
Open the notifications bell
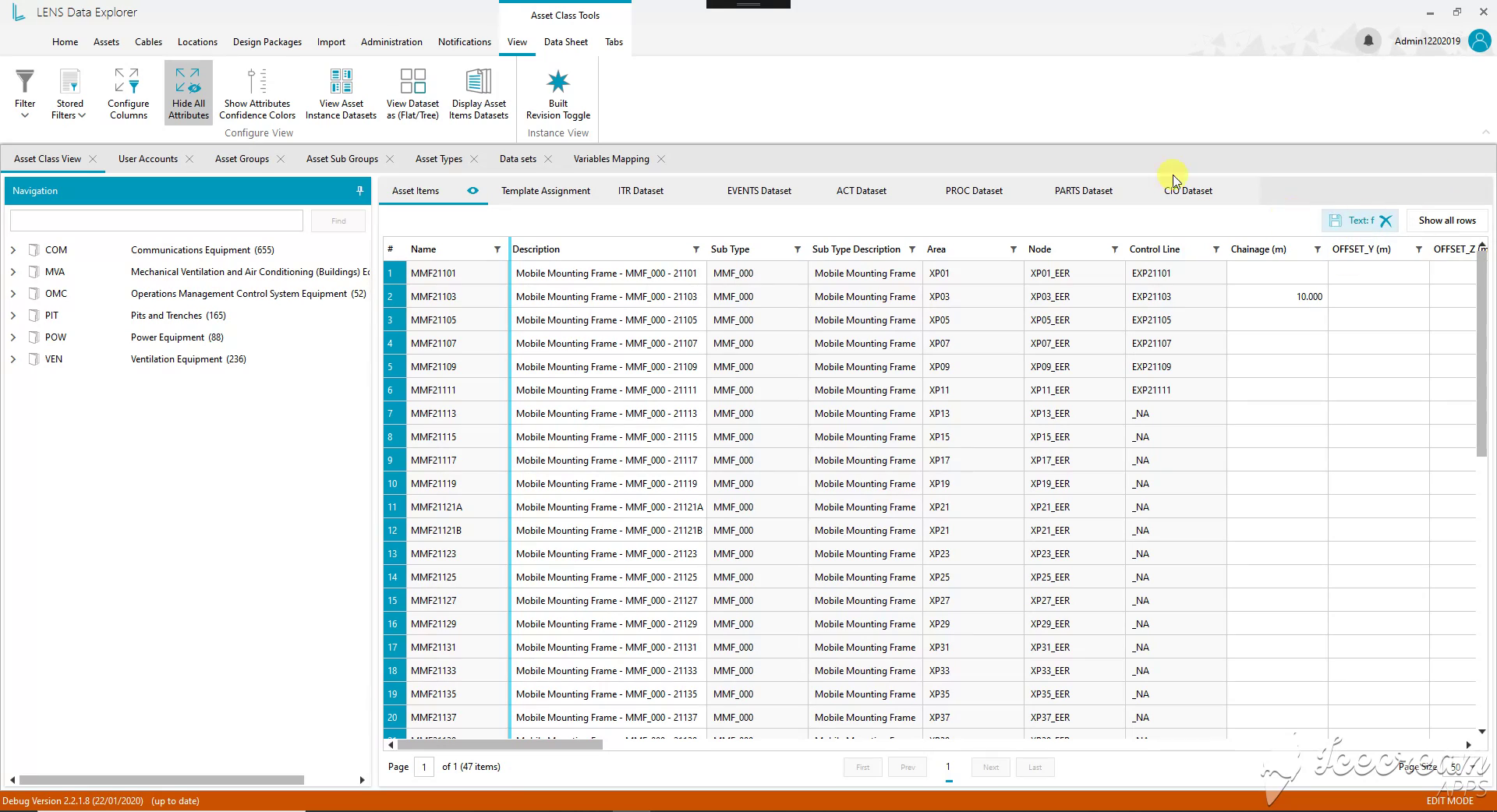1368,41
